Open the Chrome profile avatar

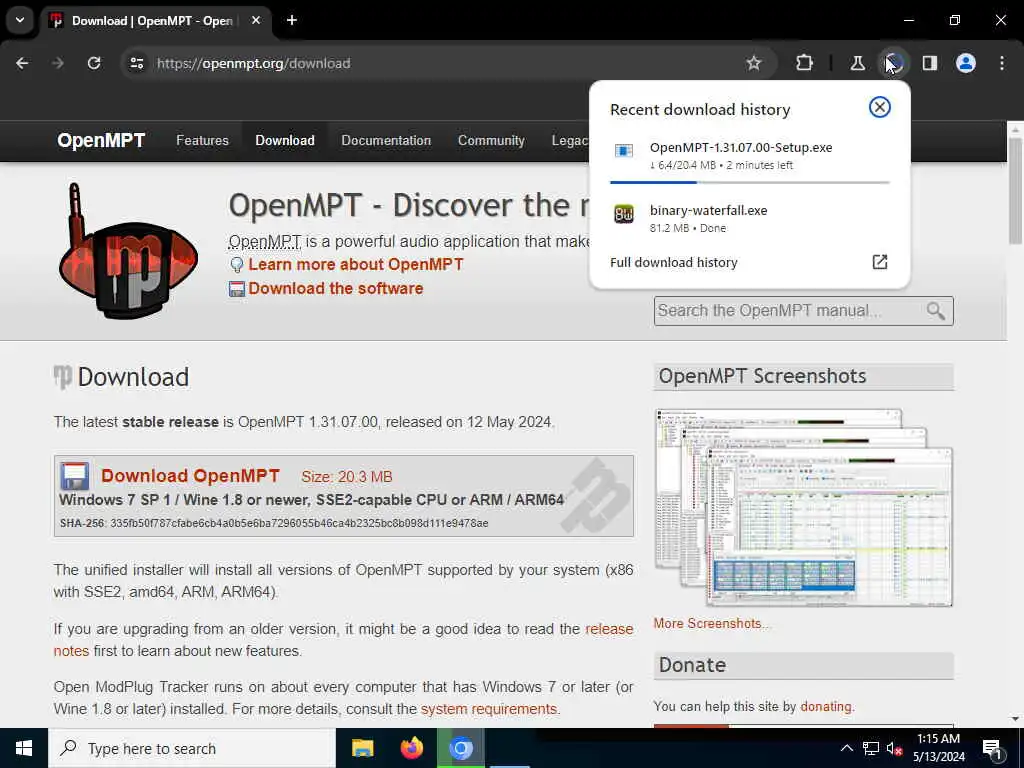[x=966, y=63]
